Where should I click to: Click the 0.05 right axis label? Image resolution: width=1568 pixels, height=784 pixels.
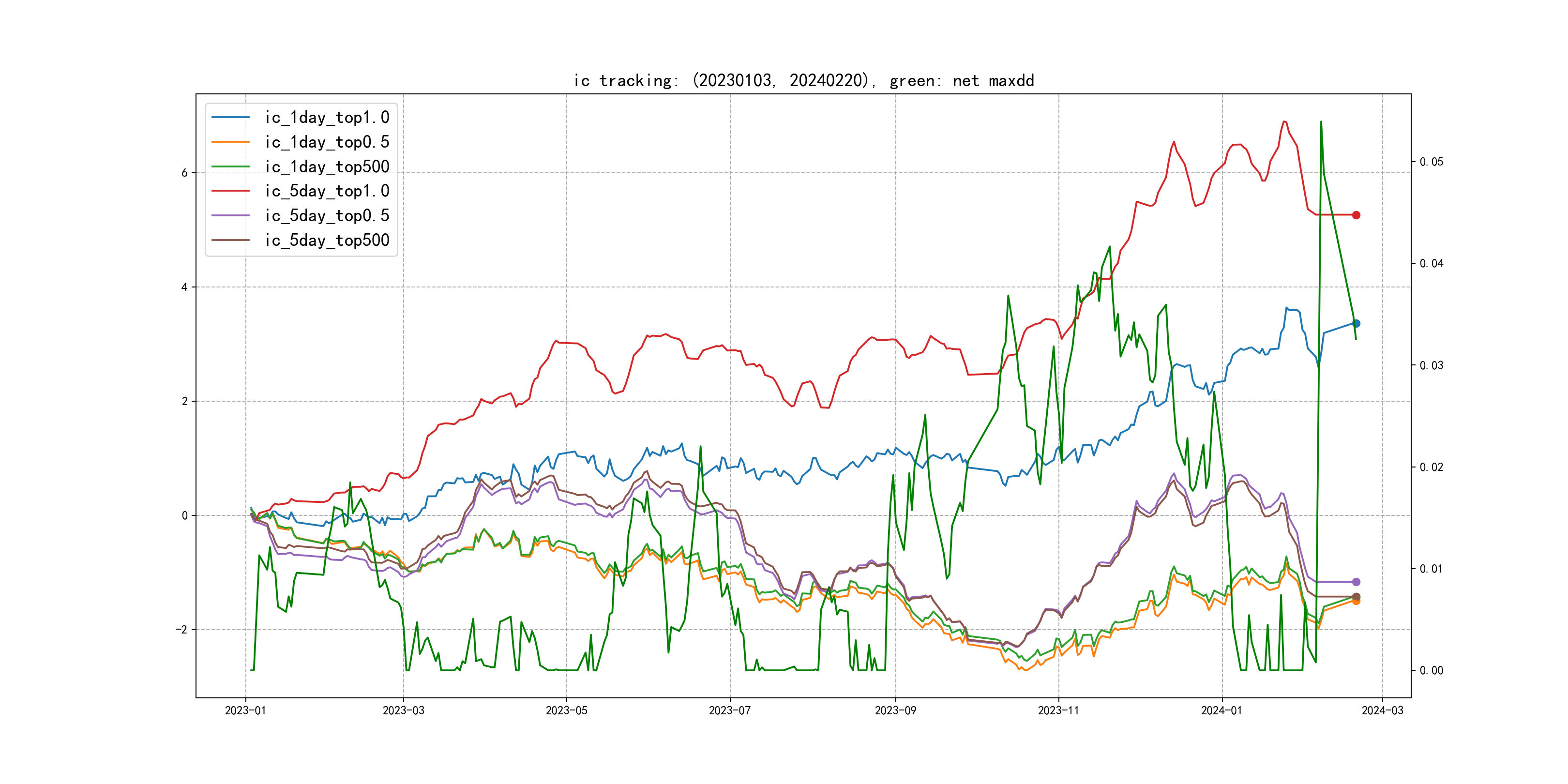1431,162
